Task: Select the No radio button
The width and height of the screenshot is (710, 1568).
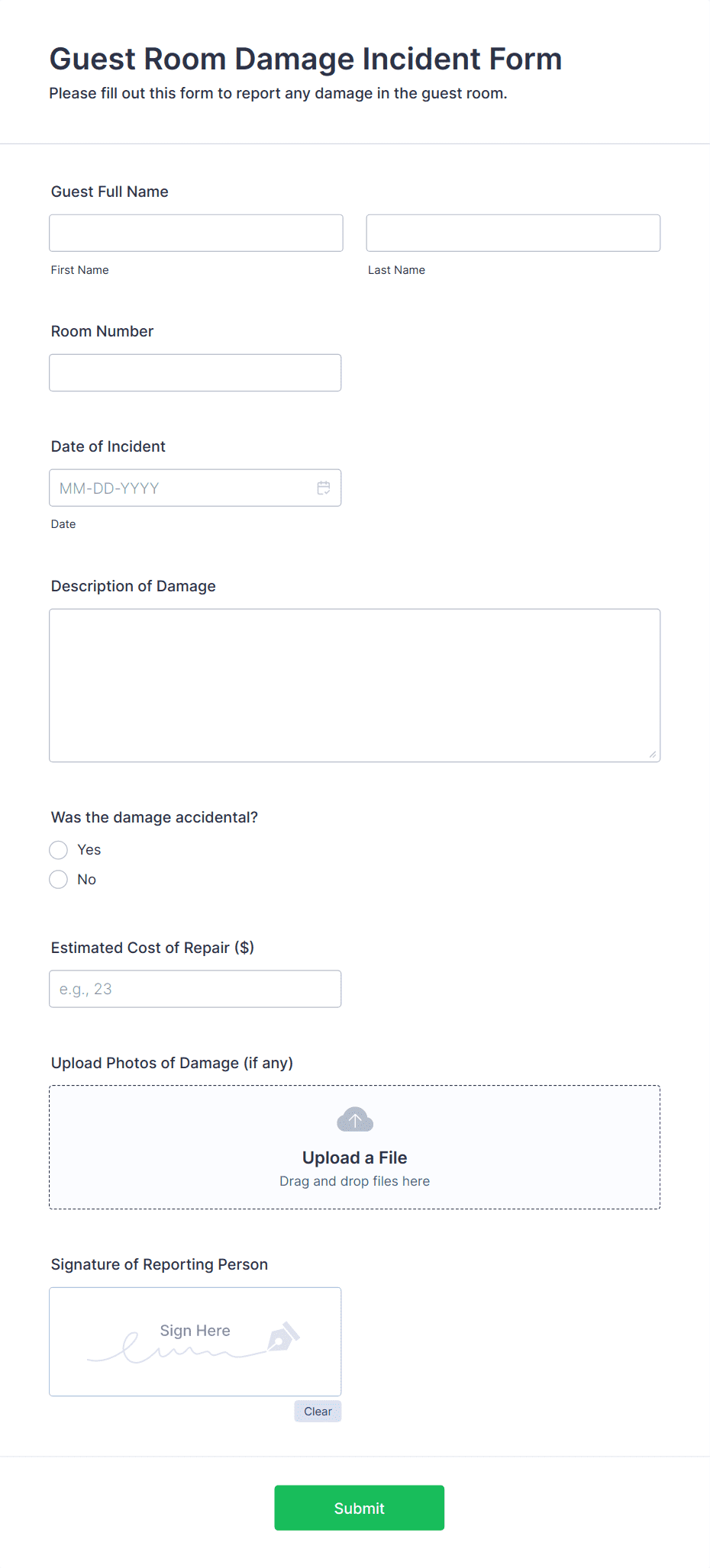Action: coord(58,879)
